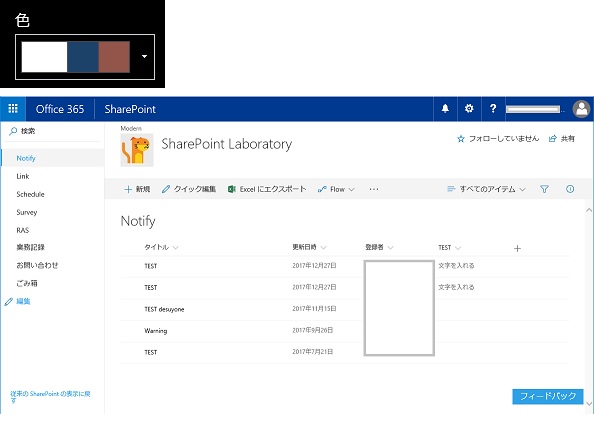The width and height of the screenshot is (594, 430).
Task: Click the 2017年9月26日 date cell
Action: tap(313, 330)
